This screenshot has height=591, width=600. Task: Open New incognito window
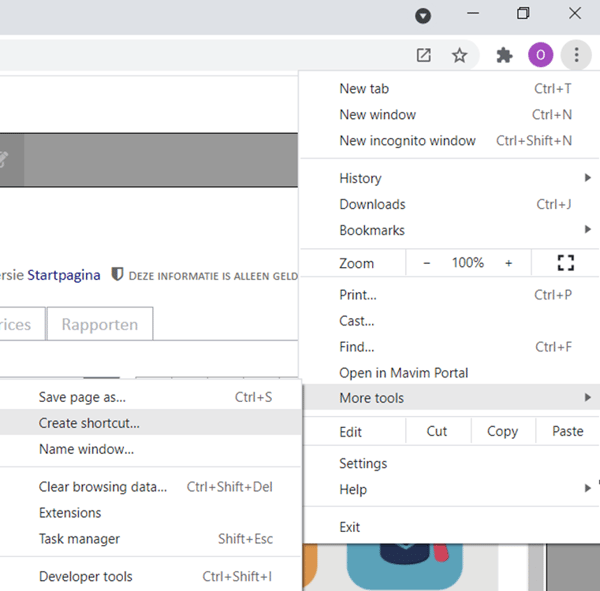407,141
